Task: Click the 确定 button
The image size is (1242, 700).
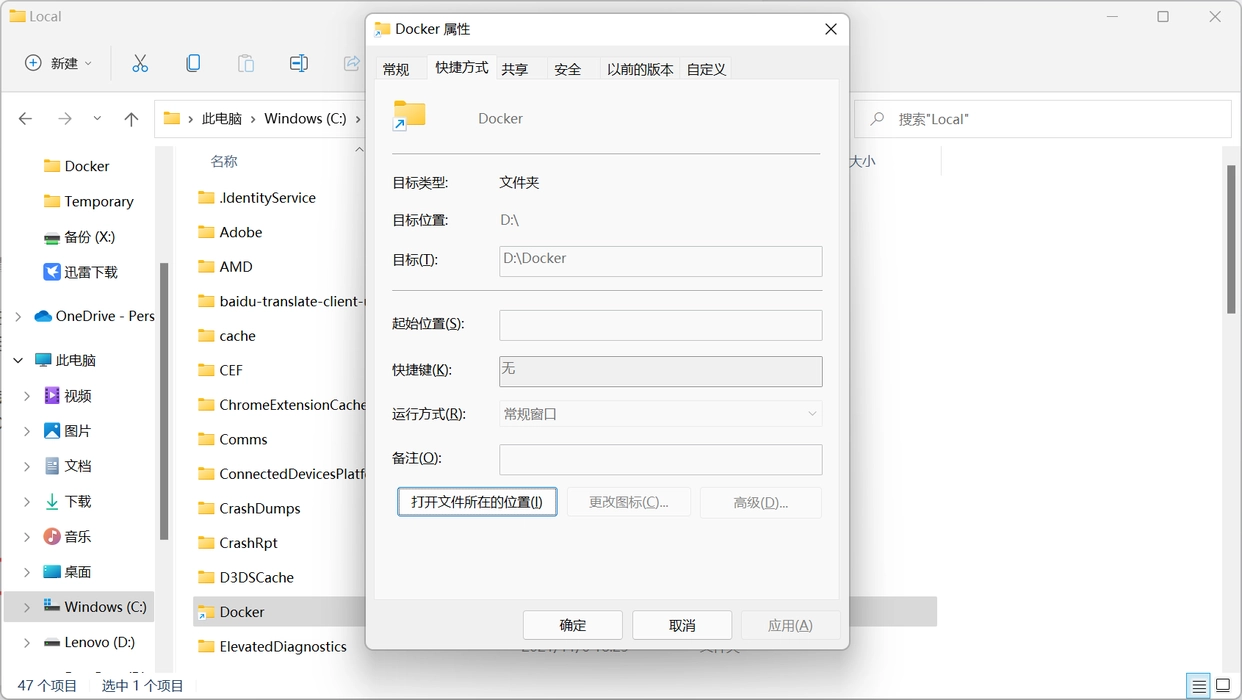Action: pos(573,625)
